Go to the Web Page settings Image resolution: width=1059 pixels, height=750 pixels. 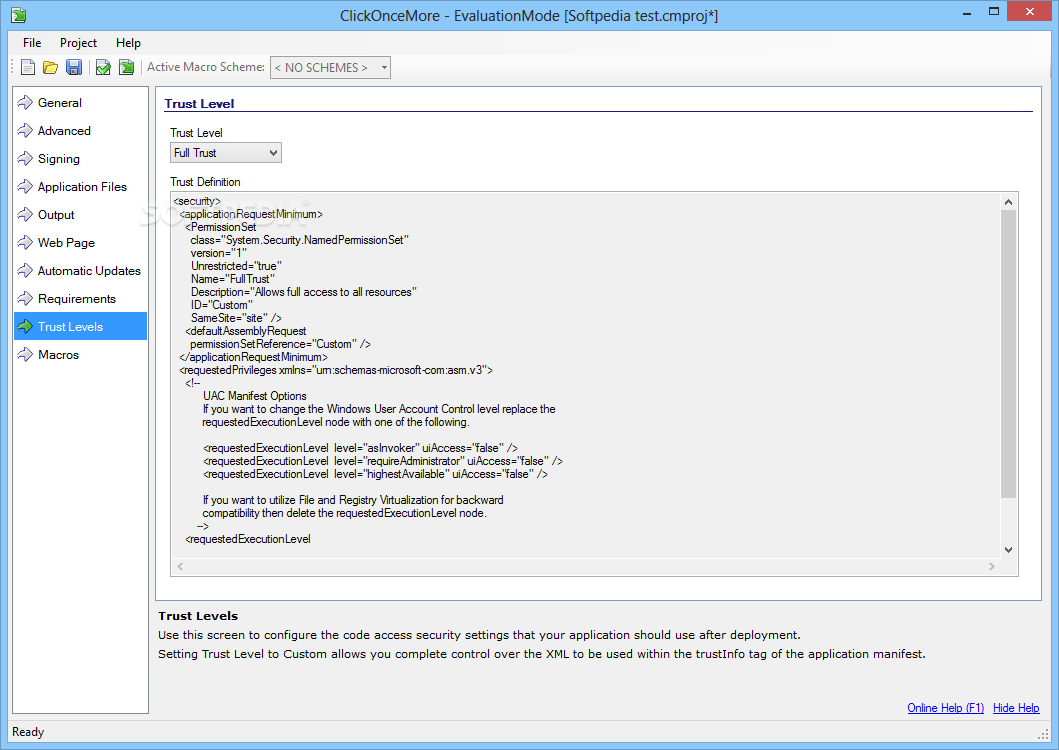tap(80, 243)
